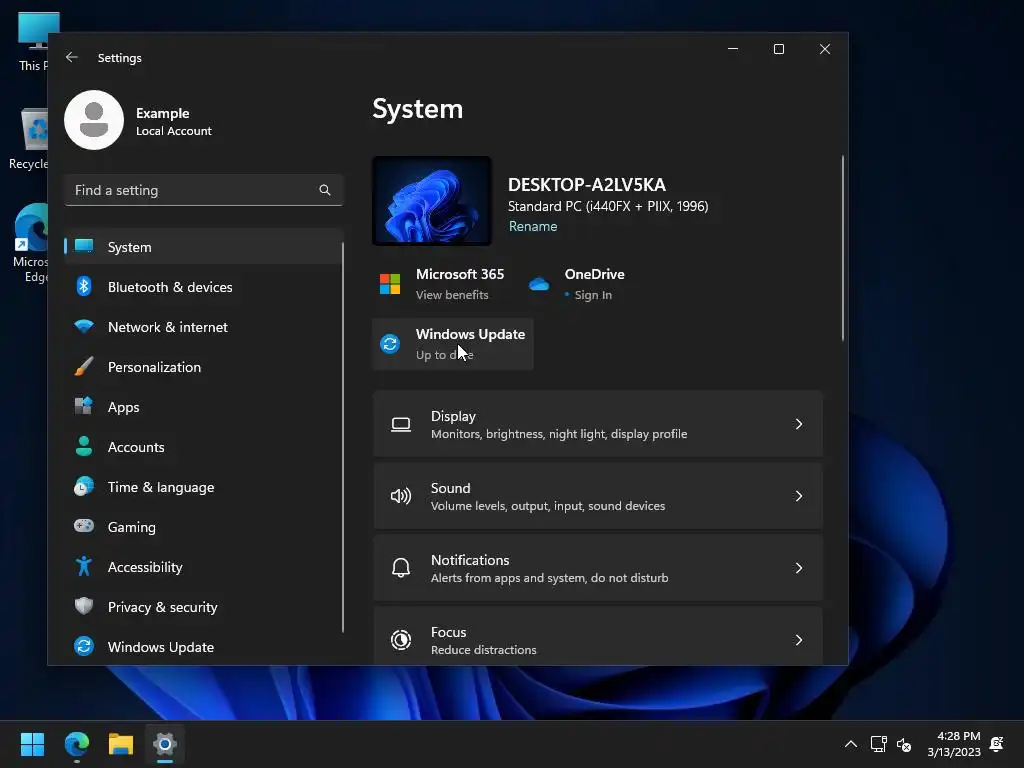Viewport: 1024px width, 768px height.
Task: Expand the Focus settings chevron
Action: (x=799, y=640)
